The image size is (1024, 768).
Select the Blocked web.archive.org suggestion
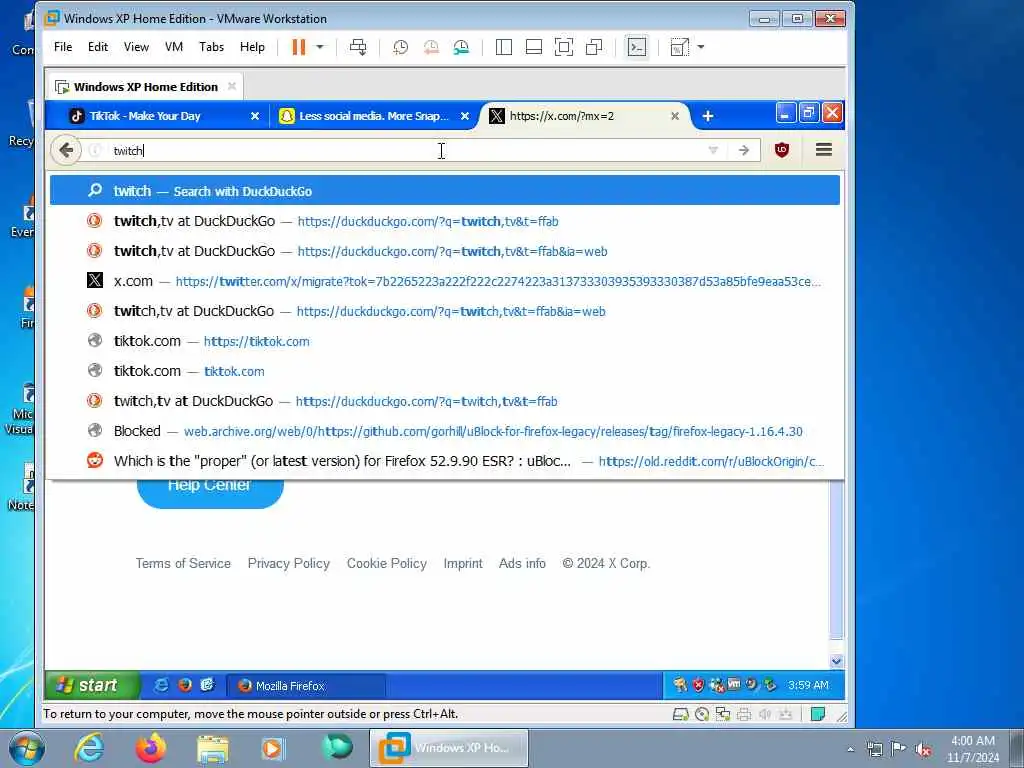point(445,431)
